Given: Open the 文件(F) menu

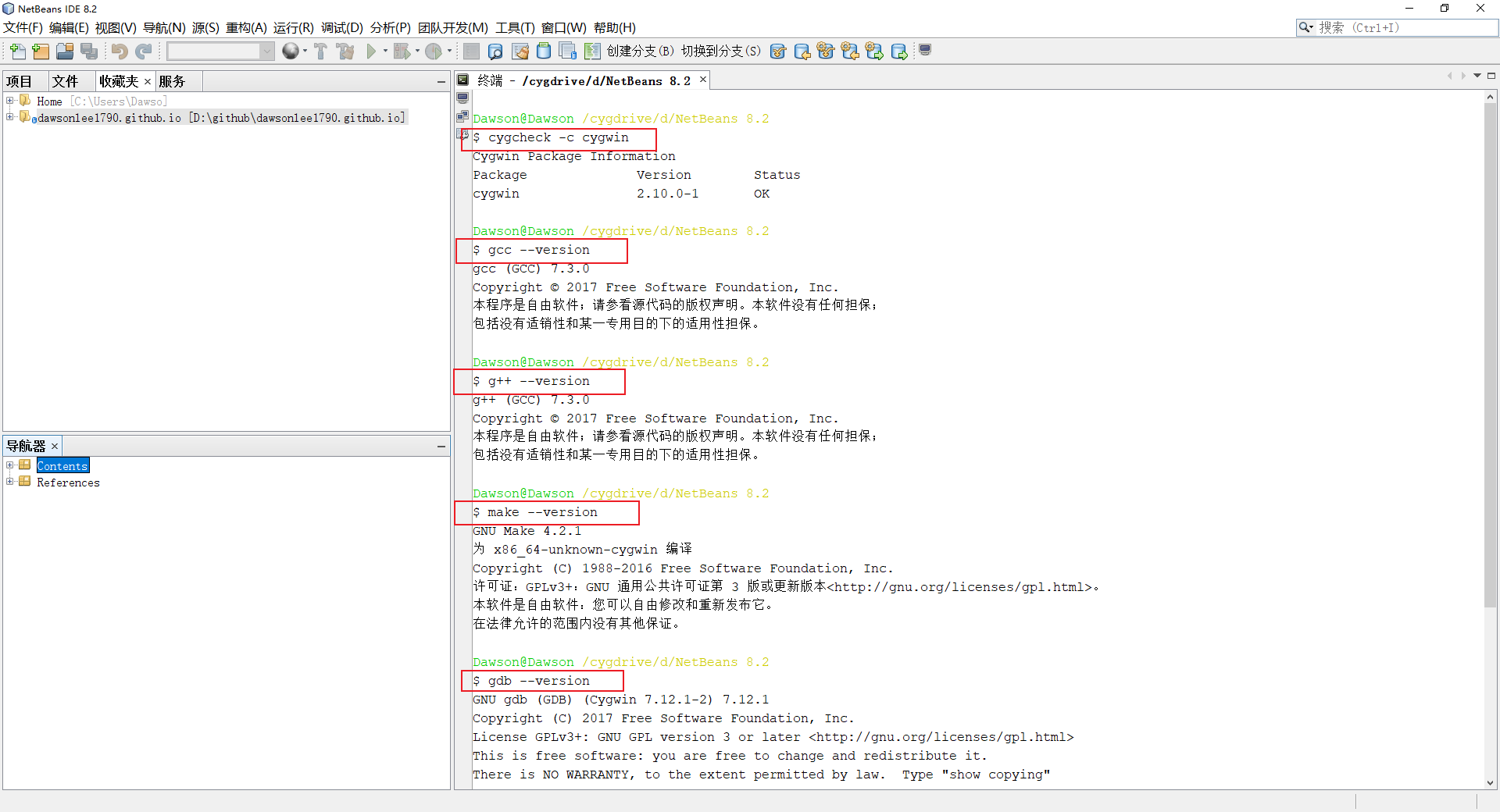Looking at the screenshot, I should coord(23,28).
